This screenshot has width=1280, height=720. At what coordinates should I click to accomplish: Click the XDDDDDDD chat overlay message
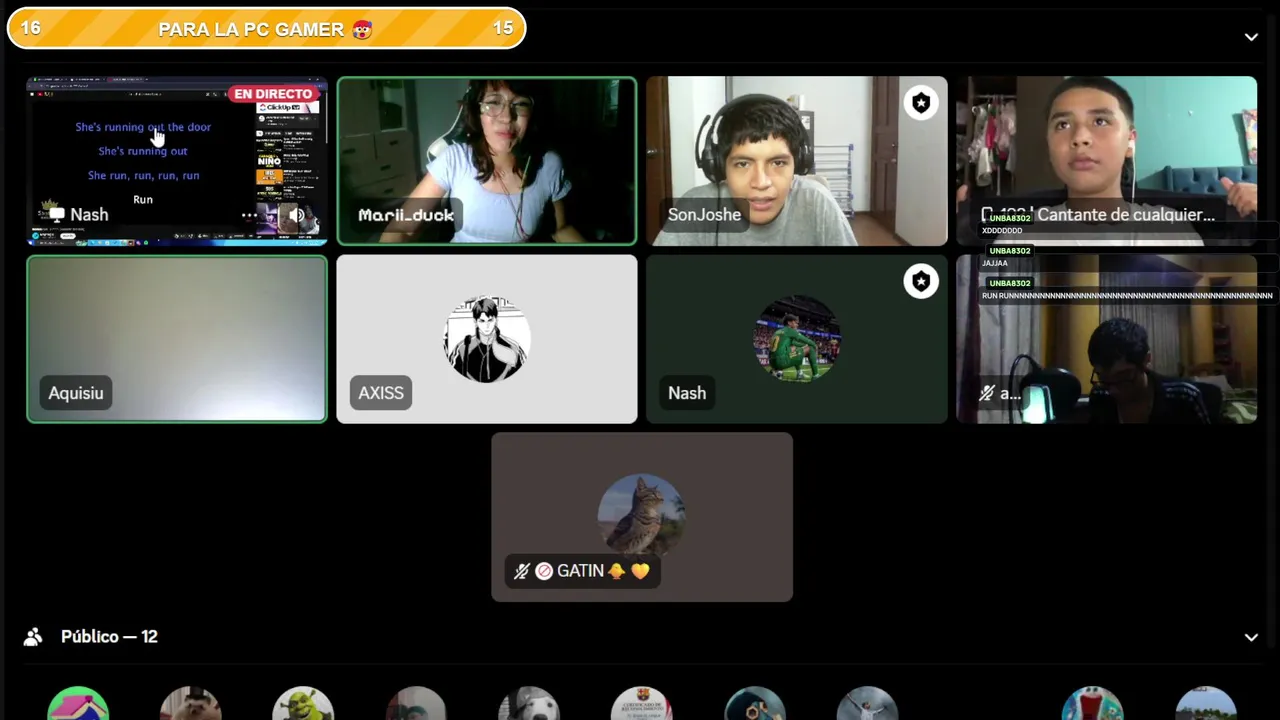[x=1002, y=231]
